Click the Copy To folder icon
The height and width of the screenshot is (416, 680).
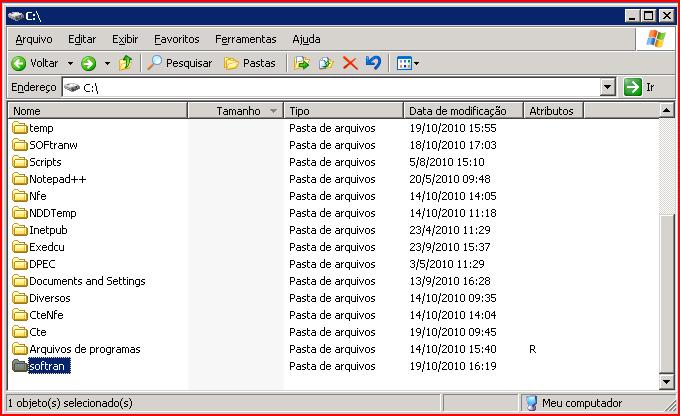pyautogui.click(x=326, y=63)
